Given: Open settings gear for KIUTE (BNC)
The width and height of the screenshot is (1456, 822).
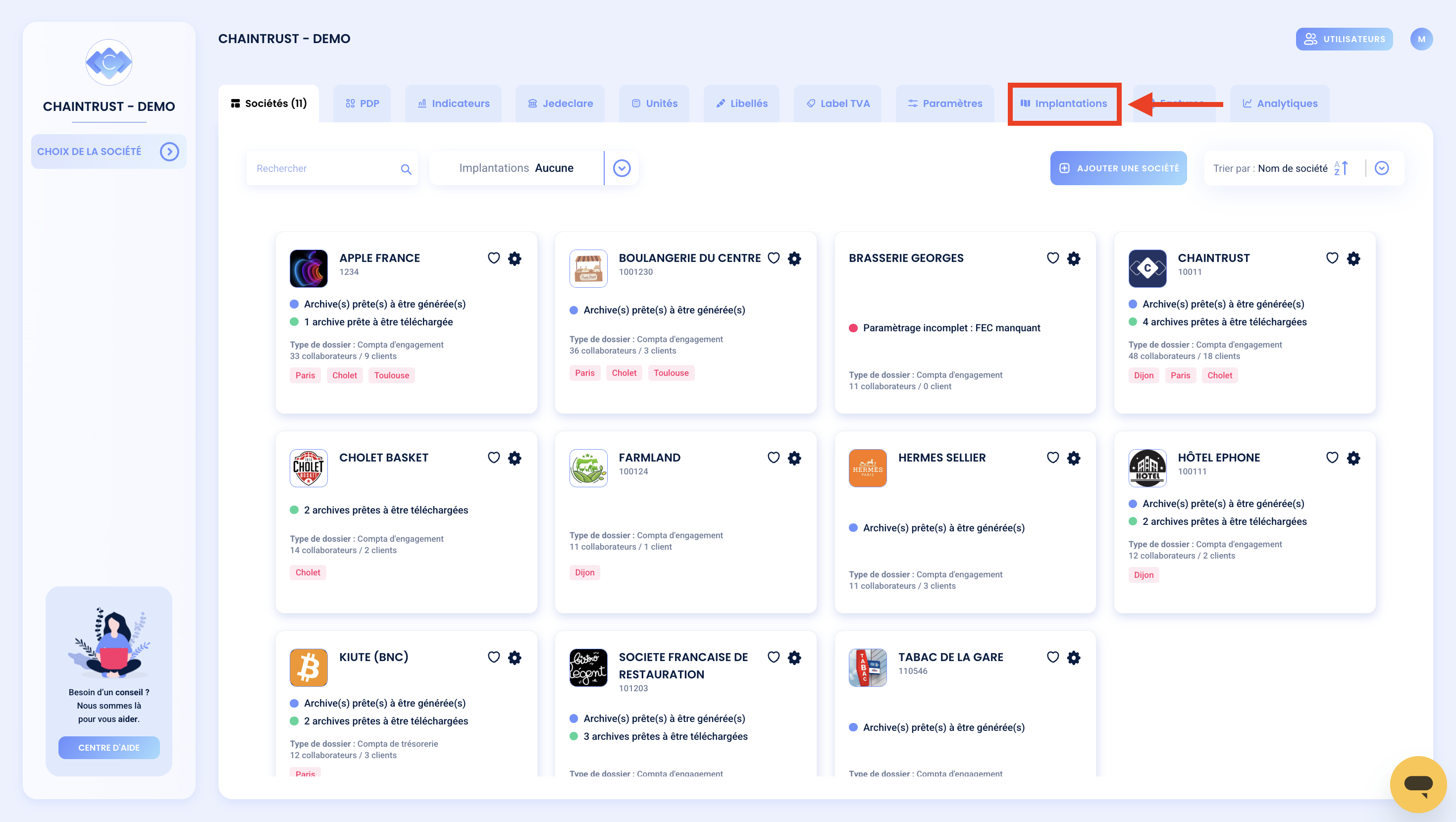Looking at the screenshot, I should click(x=515, y=658).
